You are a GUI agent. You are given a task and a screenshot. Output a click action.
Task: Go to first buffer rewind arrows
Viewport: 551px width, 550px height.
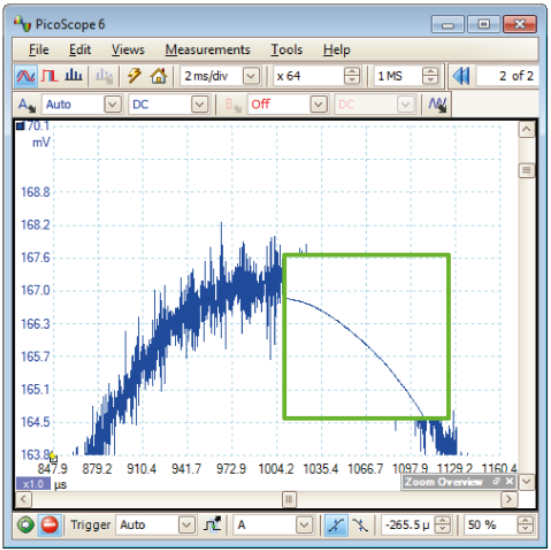point(461,76)
